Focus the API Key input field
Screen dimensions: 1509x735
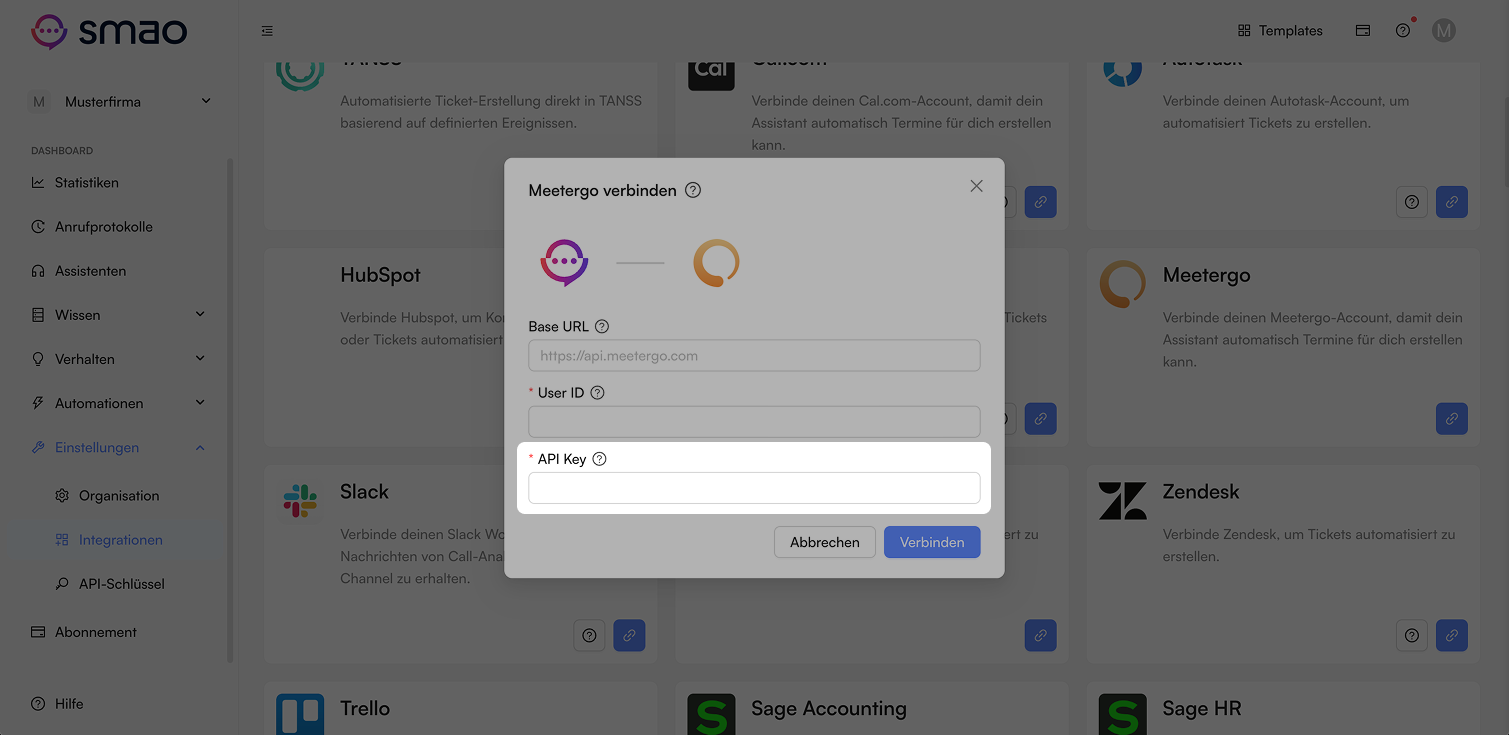click(x=754, y=488)
